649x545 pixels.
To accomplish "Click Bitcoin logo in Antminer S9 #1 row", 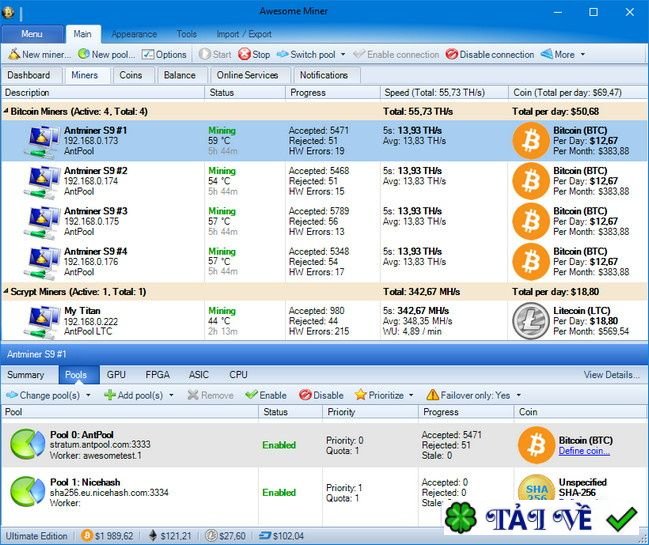I will pyautogui.click(x=531, y=141).
